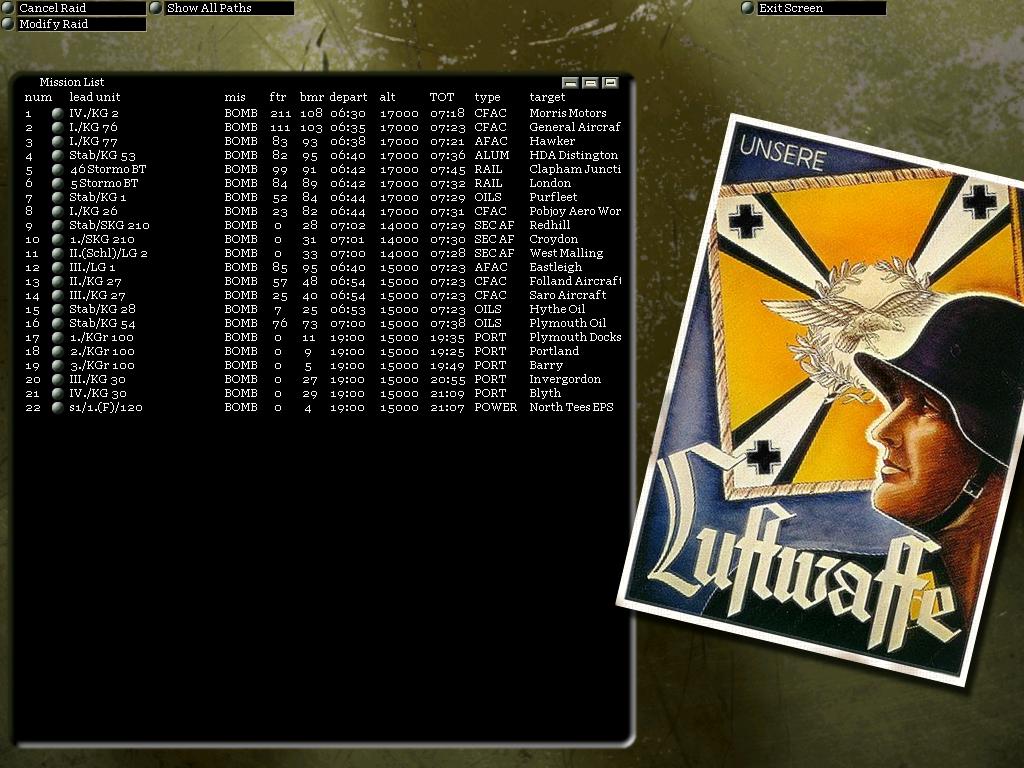This screenshot has width=1024, height=768.
Task: Click the 'alt' column header
Action: click(x=387, y=97)
